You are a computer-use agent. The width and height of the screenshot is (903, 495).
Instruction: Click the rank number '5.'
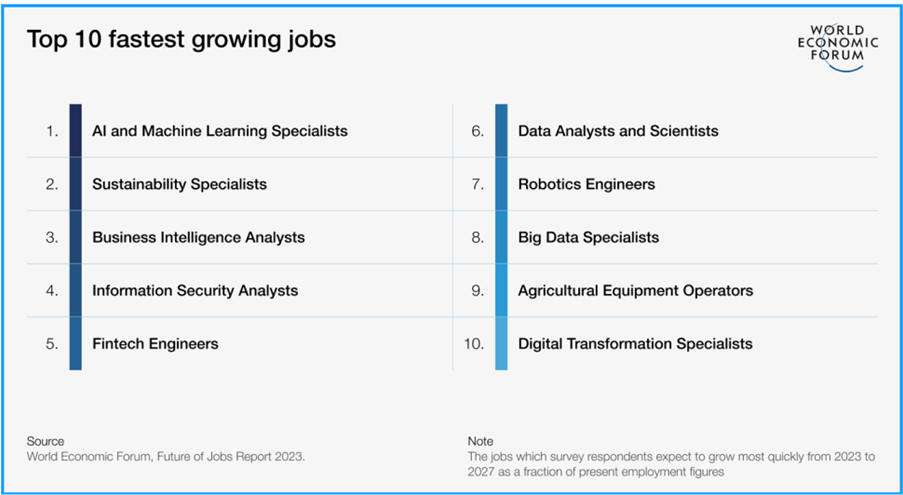click(x=52, y=344)
